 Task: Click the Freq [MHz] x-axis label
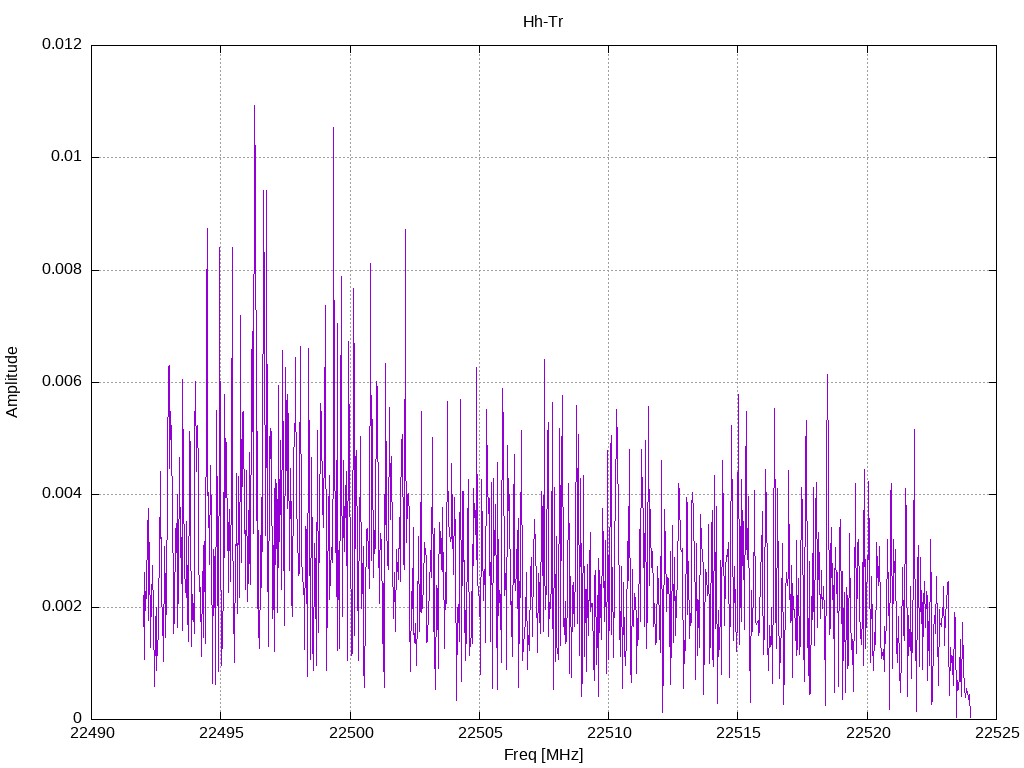point(543,754)
